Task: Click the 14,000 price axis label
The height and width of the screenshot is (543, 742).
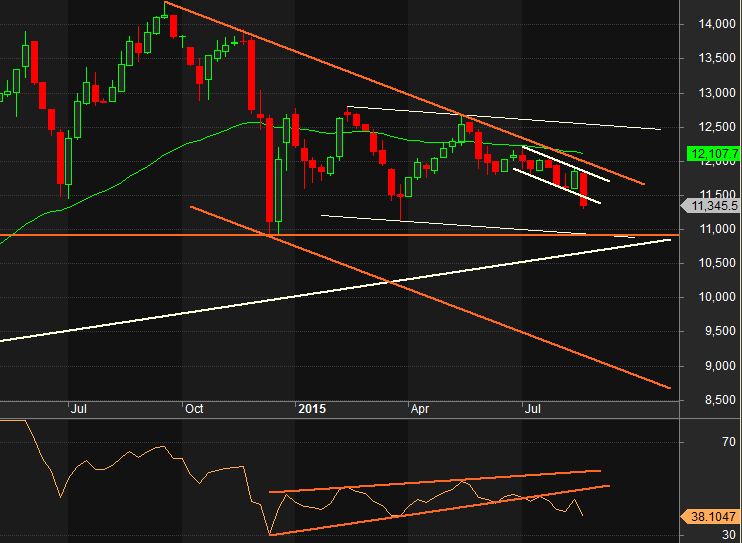Action: coord(717,24)
